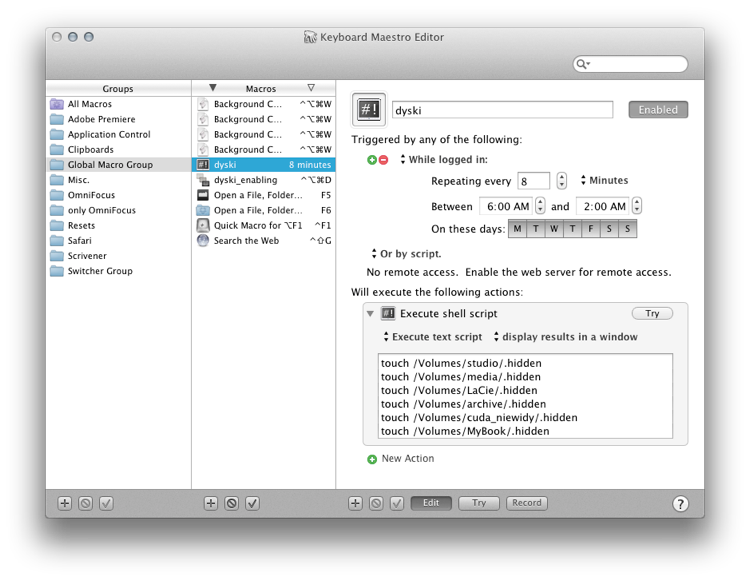
Task: Click the outlined sort triangle in Macros header
Action: click(311, 88)
